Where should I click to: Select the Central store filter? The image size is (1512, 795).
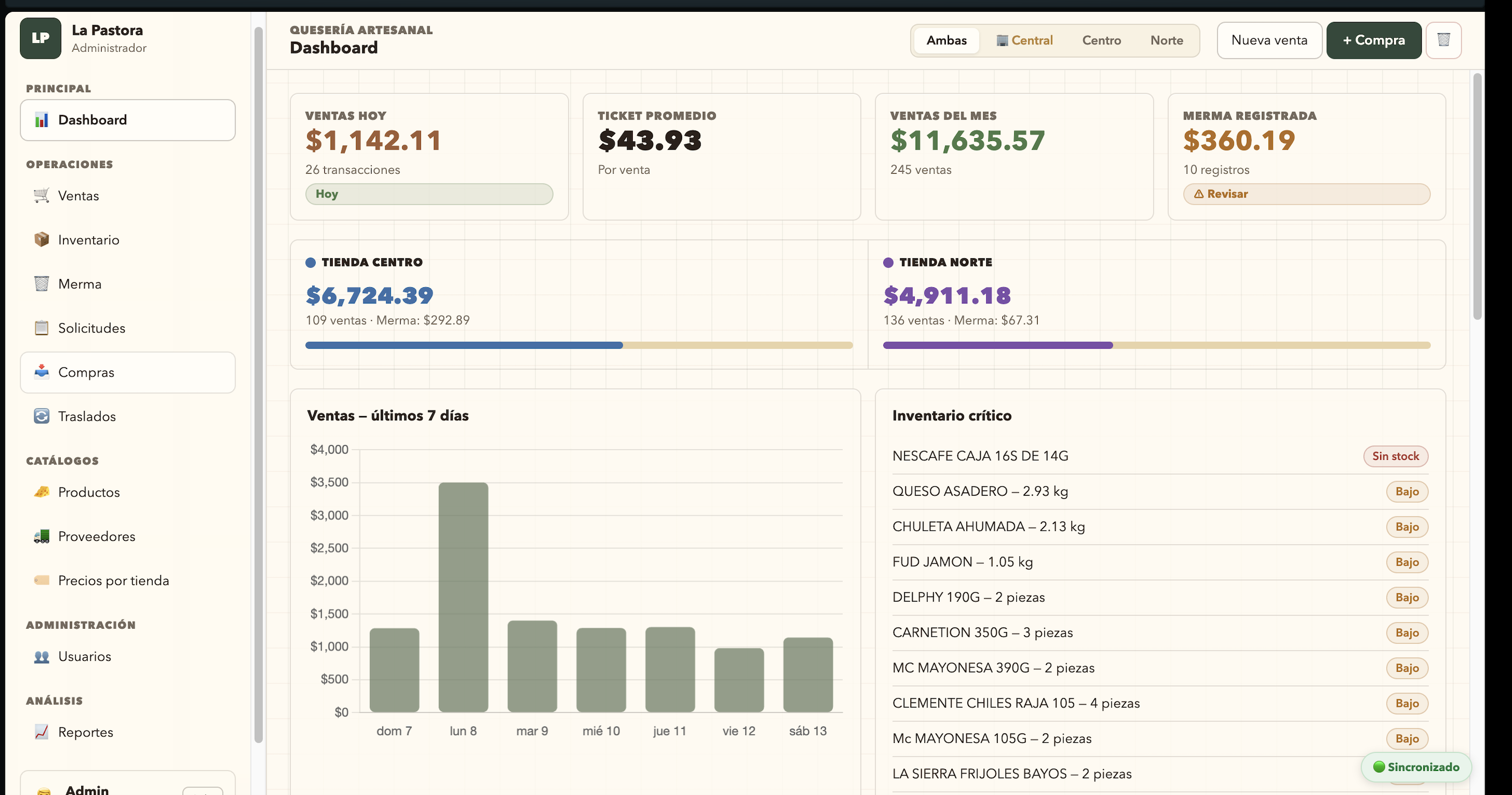(1025, 40)
